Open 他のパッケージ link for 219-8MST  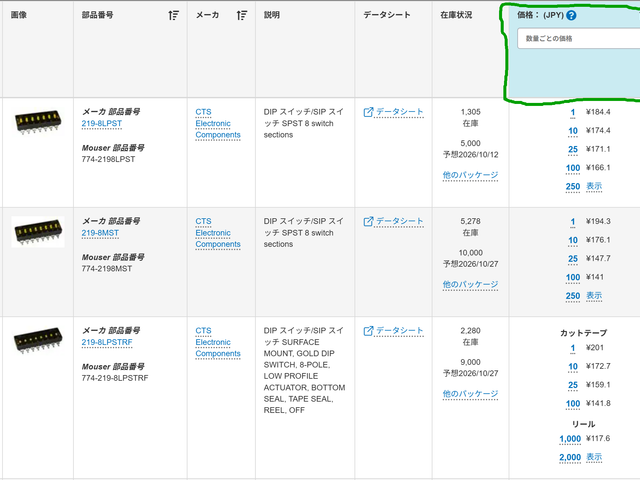(470, 285)
